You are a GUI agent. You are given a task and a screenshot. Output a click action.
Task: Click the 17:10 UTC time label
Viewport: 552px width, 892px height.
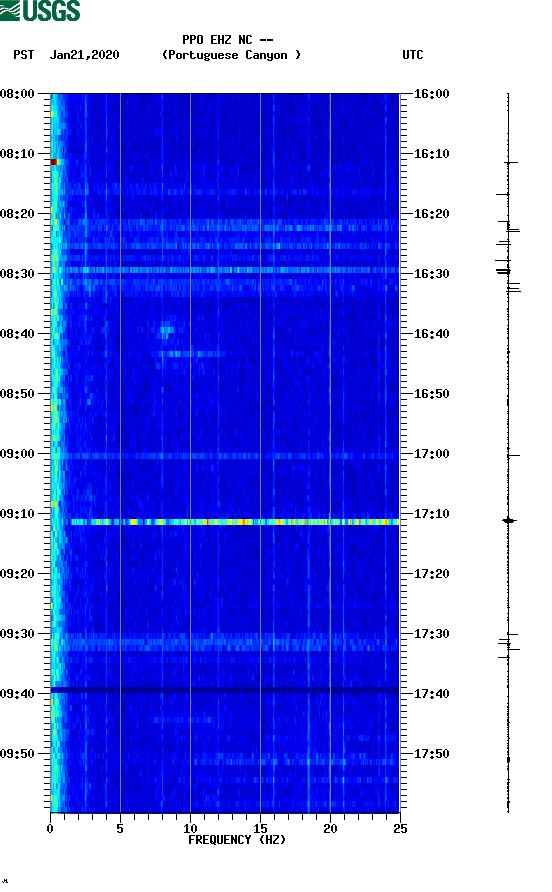[x=431, y=514]
